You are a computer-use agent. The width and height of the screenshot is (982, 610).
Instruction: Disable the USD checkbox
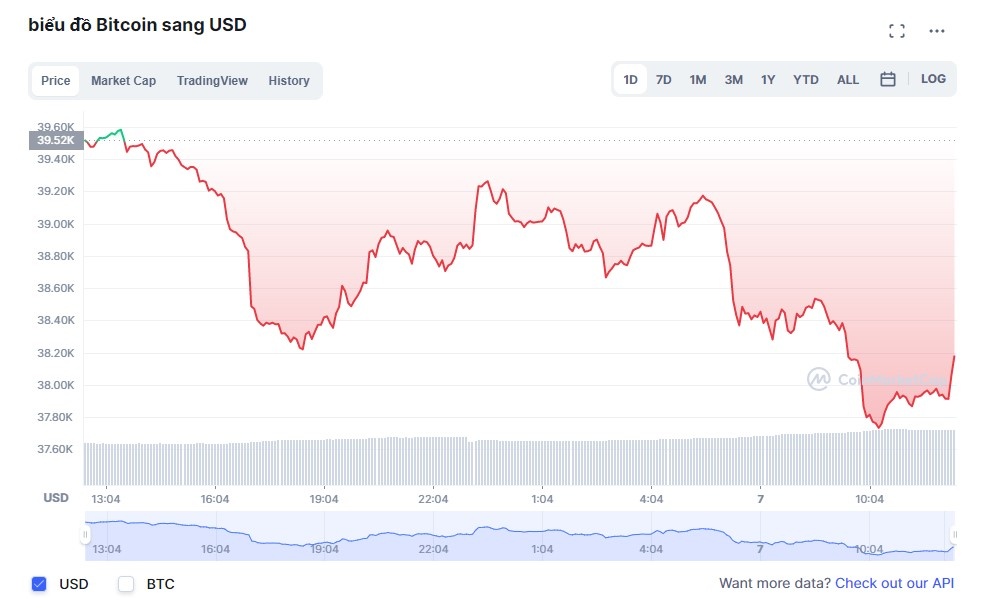[x=38, y=584]
